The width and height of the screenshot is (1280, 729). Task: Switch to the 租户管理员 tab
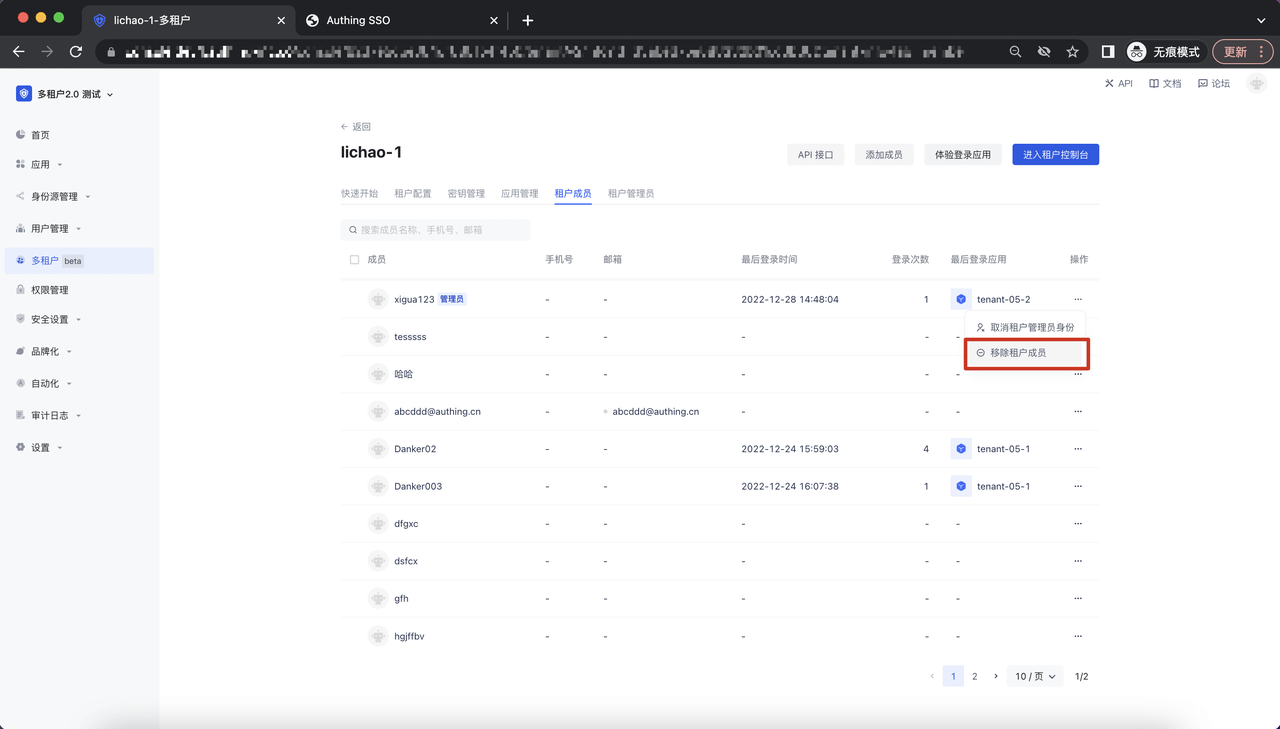click(x=630, y=194)
